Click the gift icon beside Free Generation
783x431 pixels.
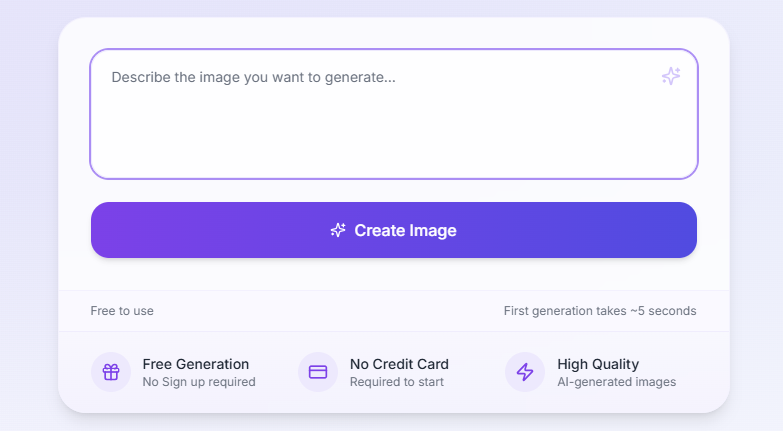tap(111, 372)
